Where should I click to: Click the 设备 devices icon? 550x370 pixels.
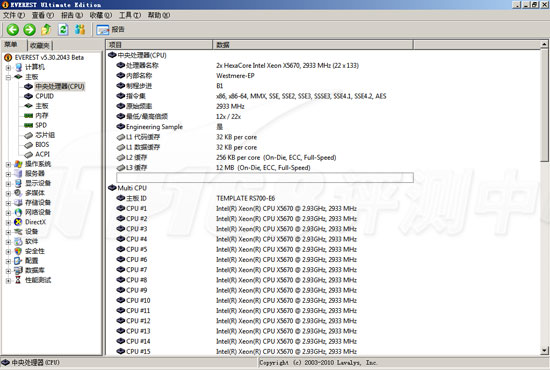pos(18,232)
